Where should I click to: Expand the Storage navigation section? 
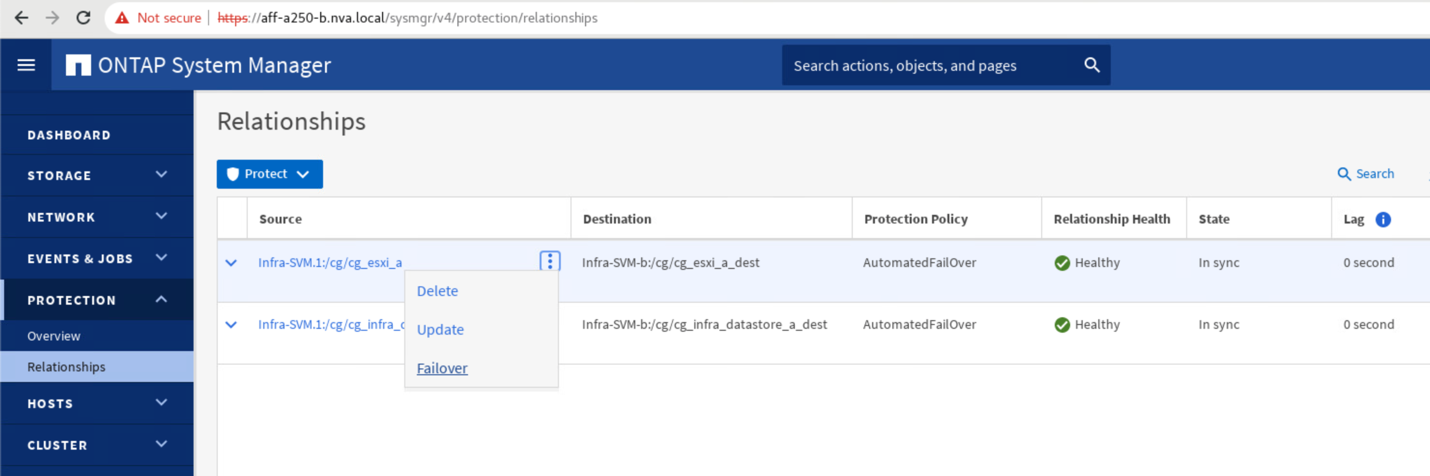(x=96, y=175)
